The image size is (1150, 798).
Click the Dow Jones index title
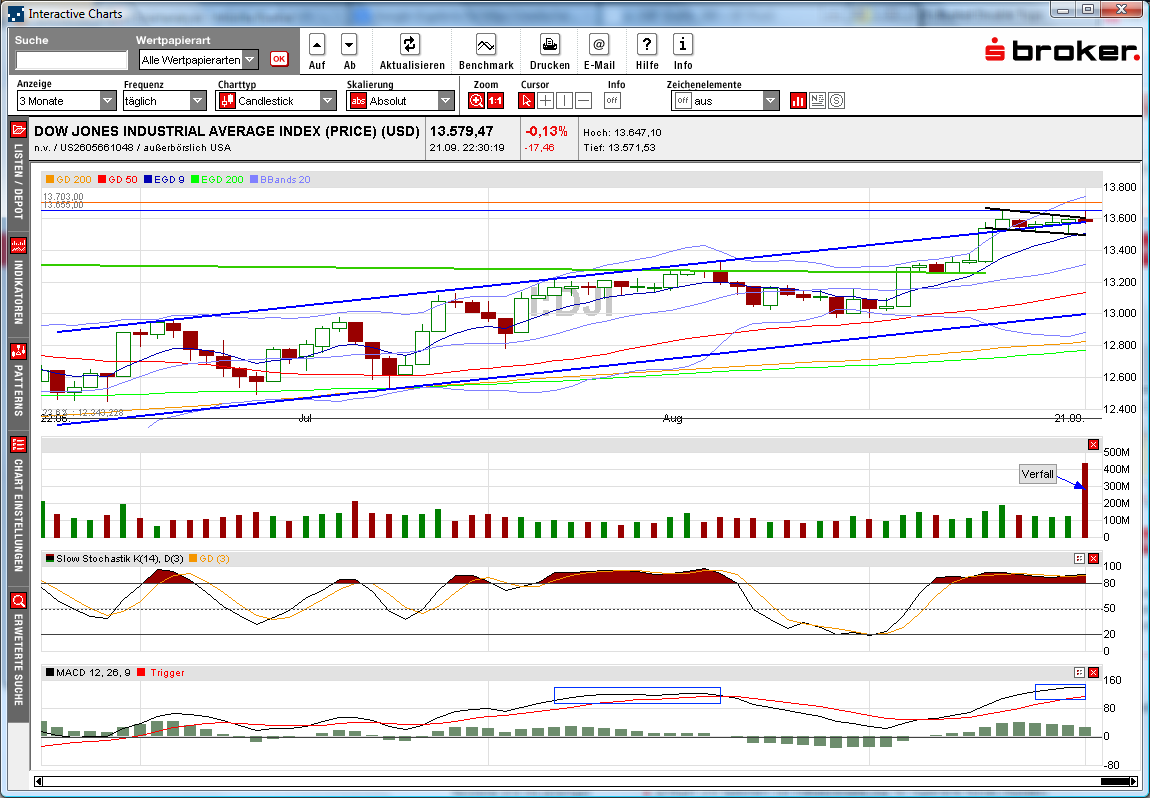pos(227,131)
